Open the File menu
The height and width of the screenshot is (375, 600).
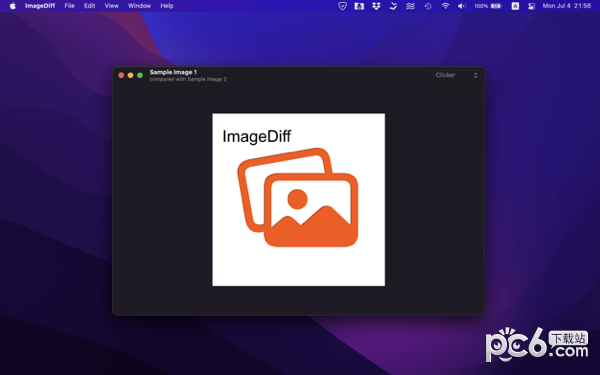[69, 6]
